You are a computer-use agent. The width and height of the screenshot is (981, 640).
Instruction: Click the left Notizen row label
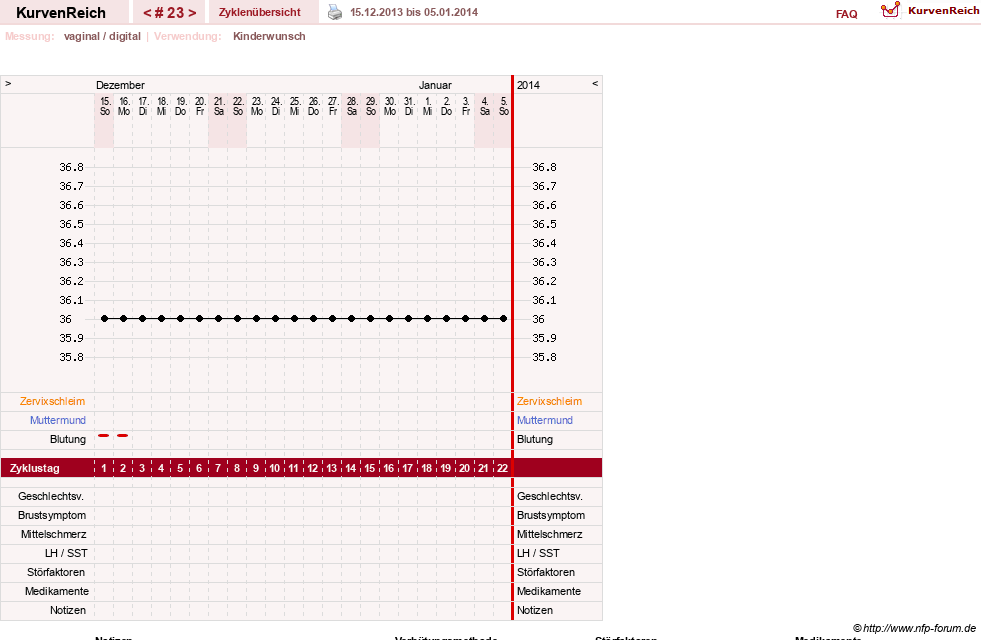(68, 610)
